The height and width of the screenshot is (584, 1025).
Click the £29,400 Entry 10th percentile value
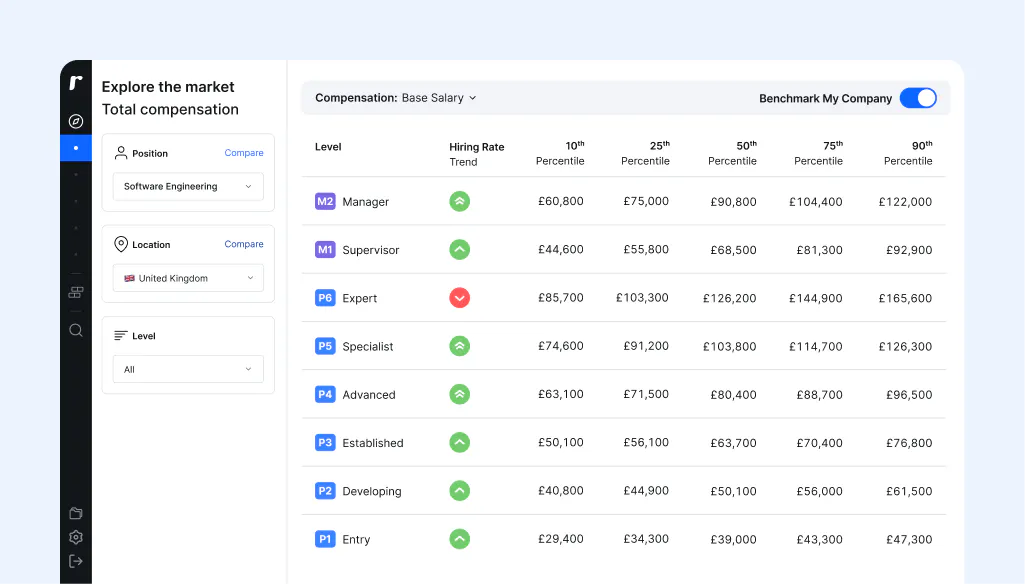[561, 539]
